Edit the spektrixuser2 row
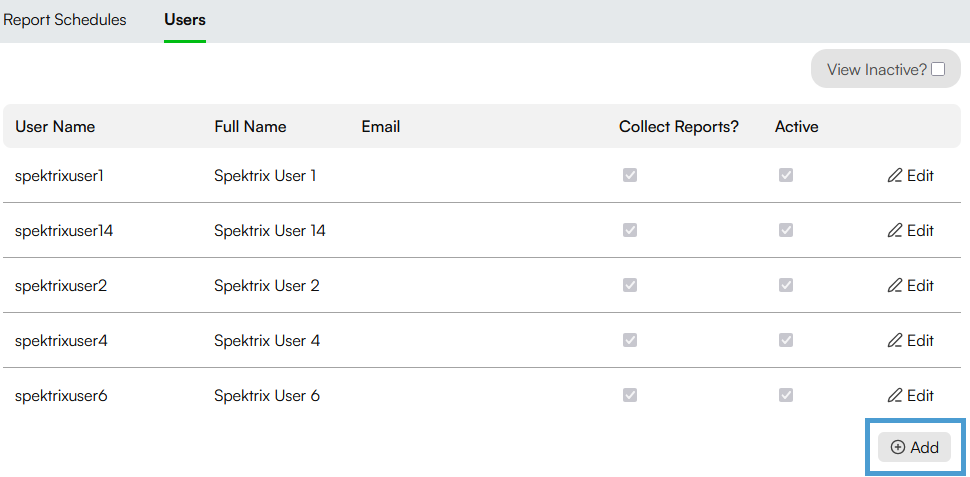 (x=910, y=285)
